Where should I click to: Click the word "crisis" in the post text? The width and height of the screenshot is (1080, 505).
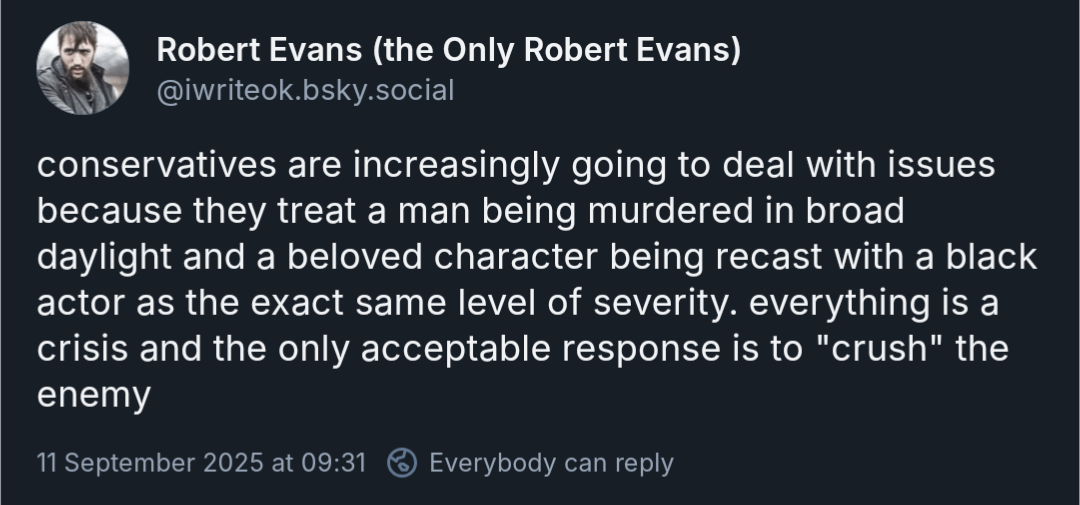(x=82, y=349)
